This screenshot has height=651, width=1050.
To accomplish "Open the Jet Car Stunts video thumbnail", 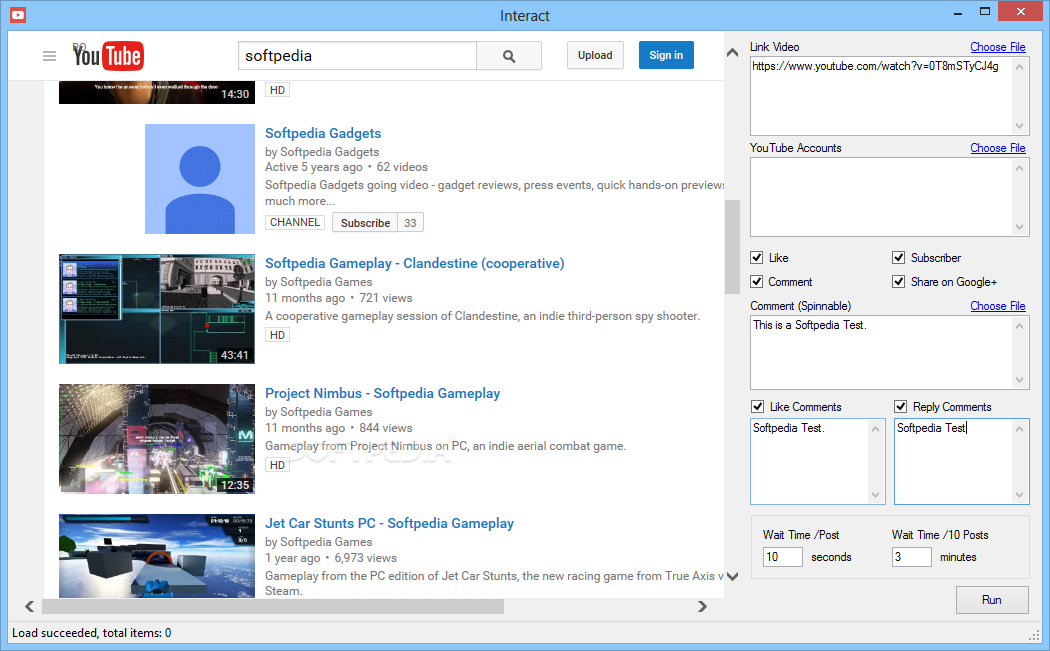I will click(x=157, y=556).
